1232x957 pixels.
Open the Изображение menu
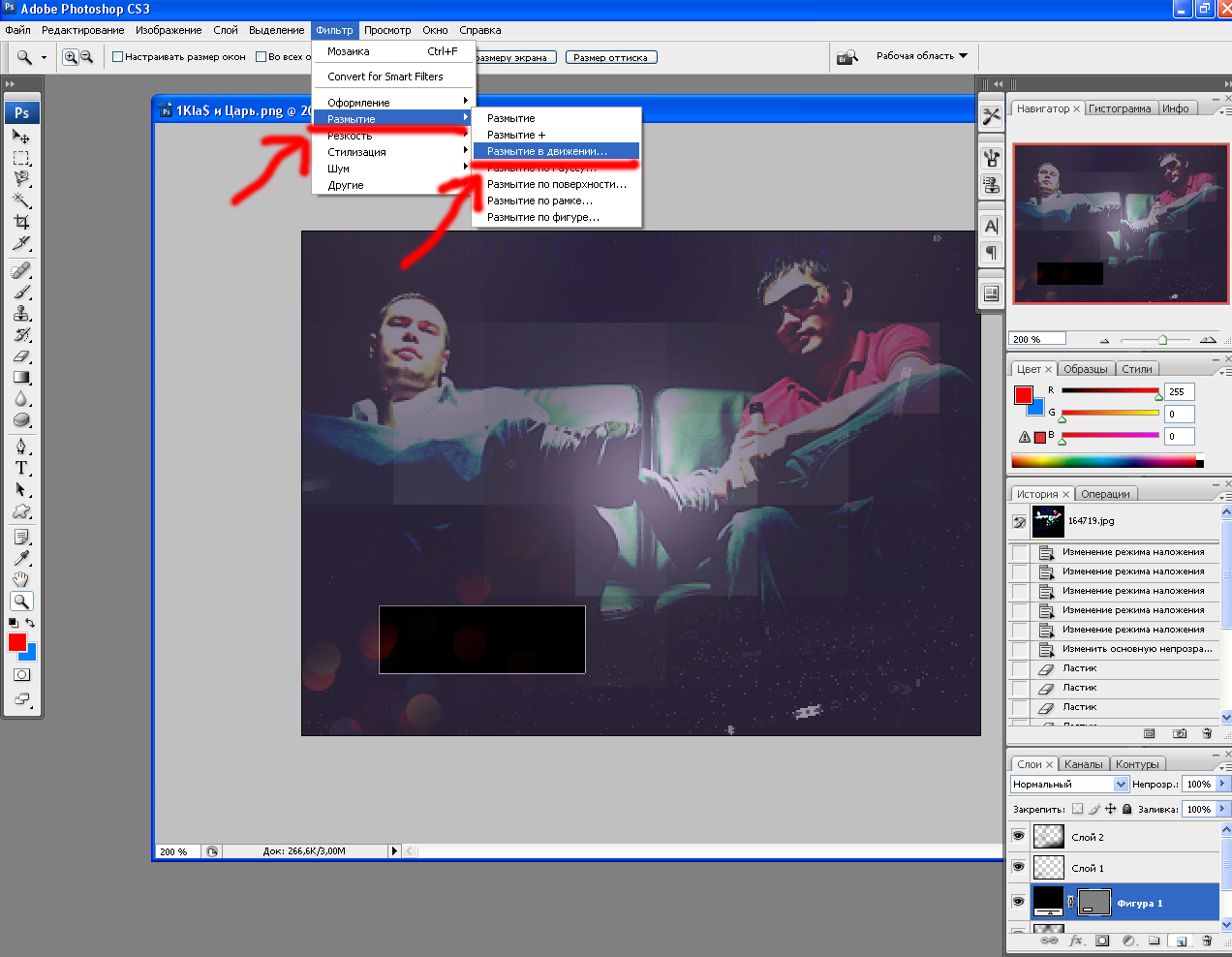(169, 30)
